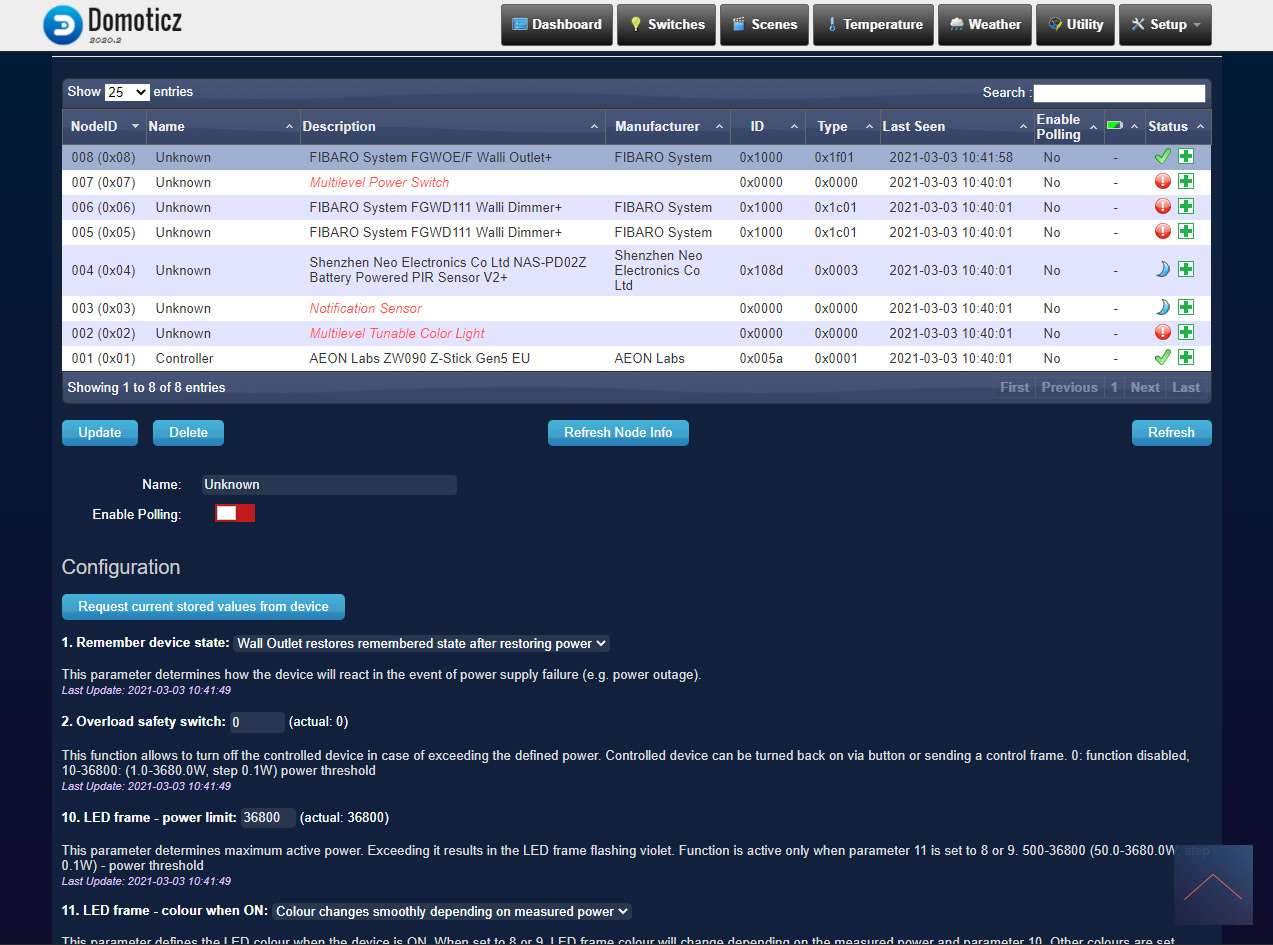Click moon sleeping icon for node 004

click(1162, 269)
